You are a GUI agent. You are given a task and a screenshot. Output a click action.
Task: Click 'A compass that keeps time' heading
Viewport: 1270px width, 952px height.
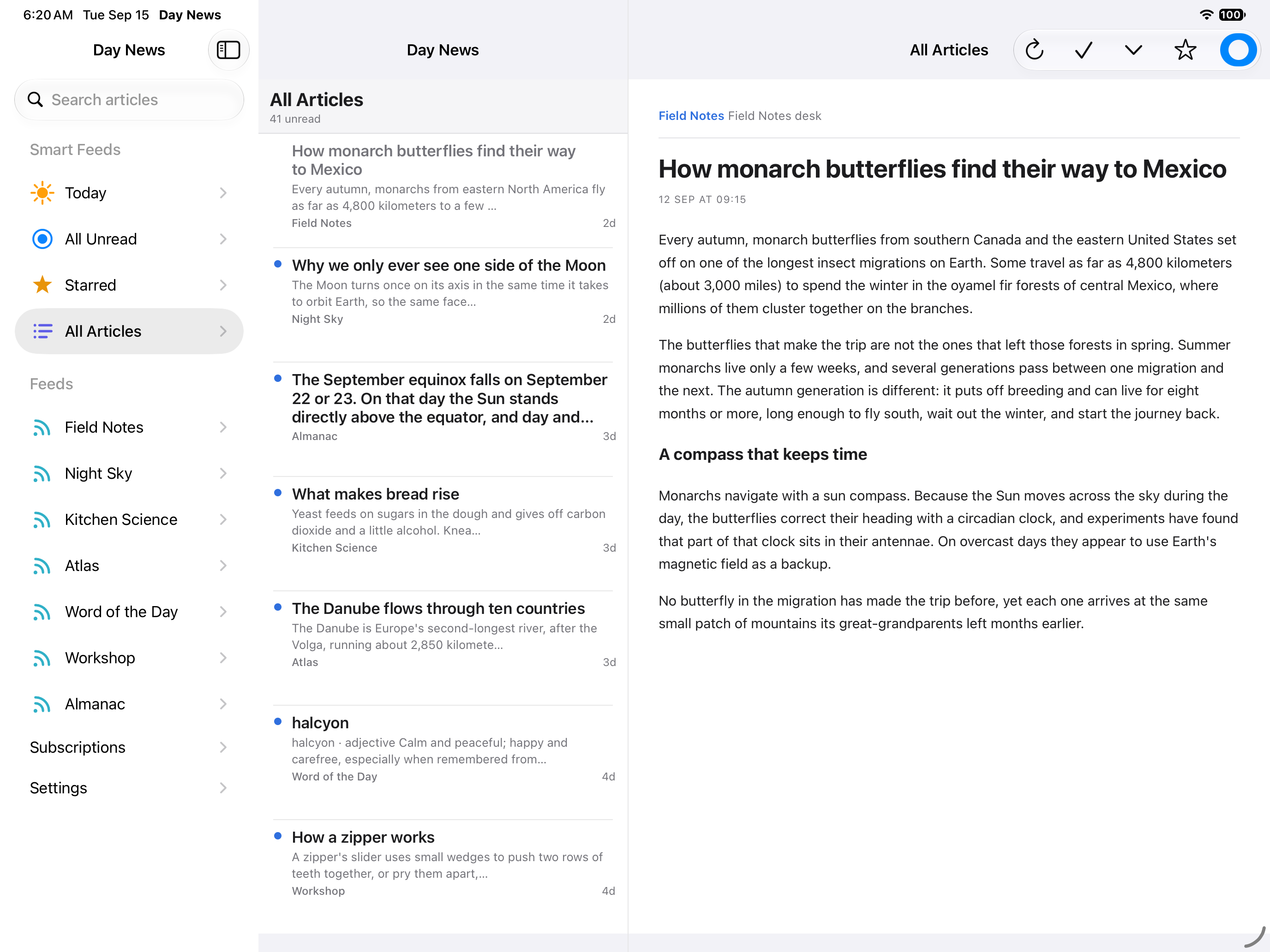[762, 454]
